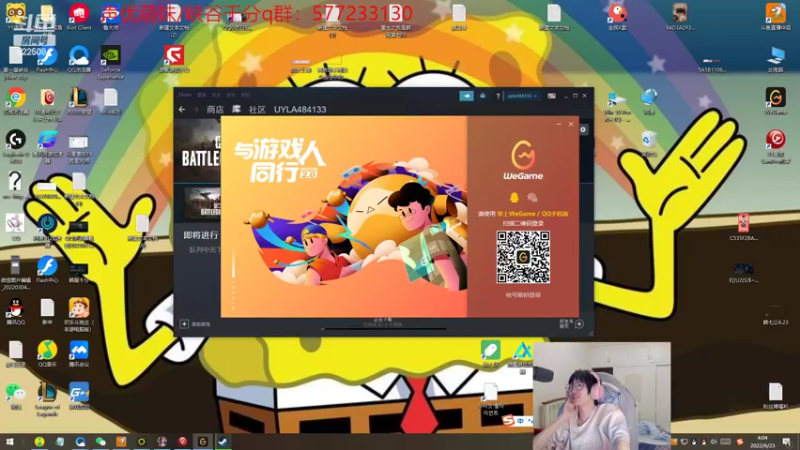Click the WeChat icon in the taskbar

click(x=101, y=442)
